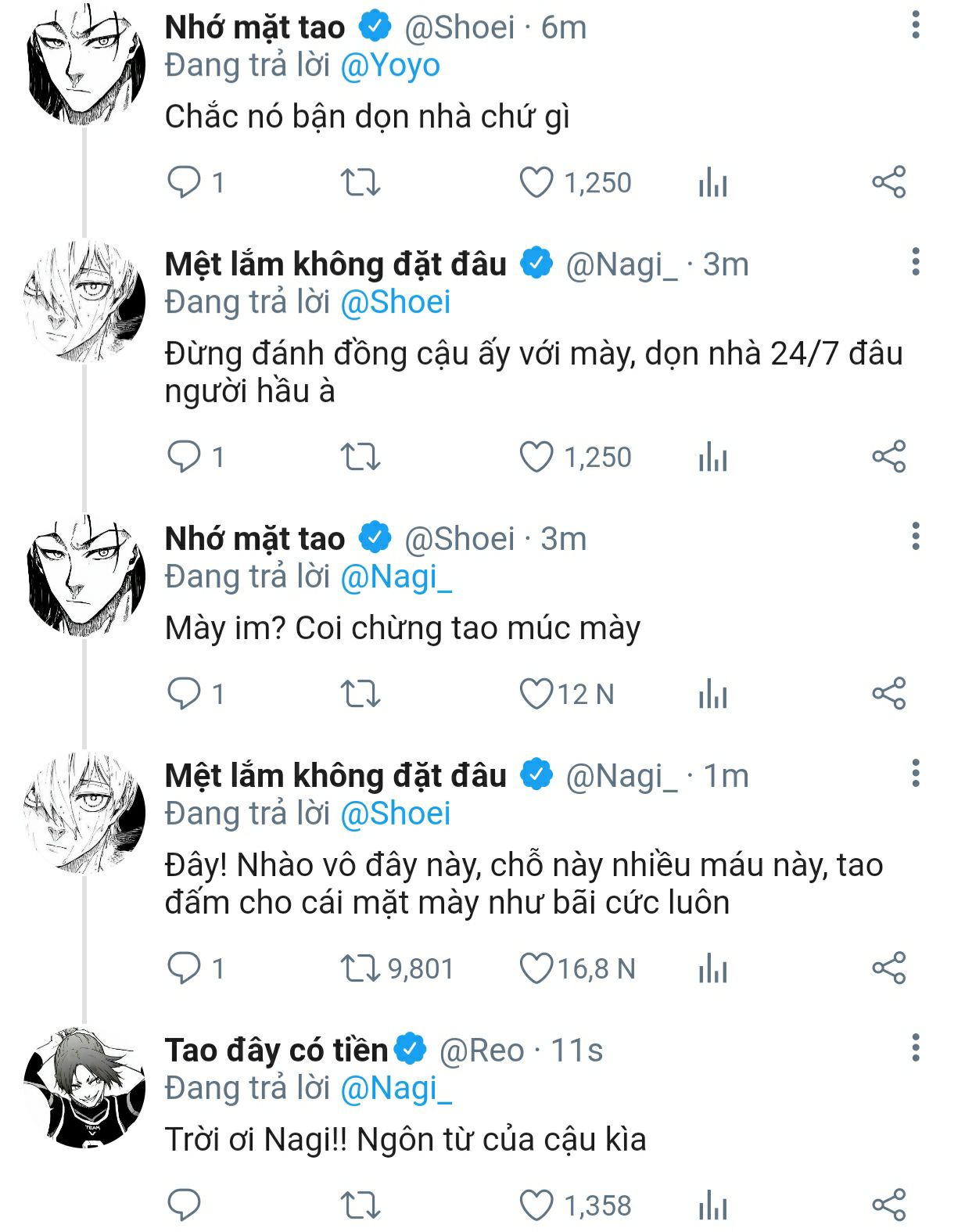Open more options for Nagi's "Đây! Nhào vô" tweet
965x1232 pixels.
(915, 773)
